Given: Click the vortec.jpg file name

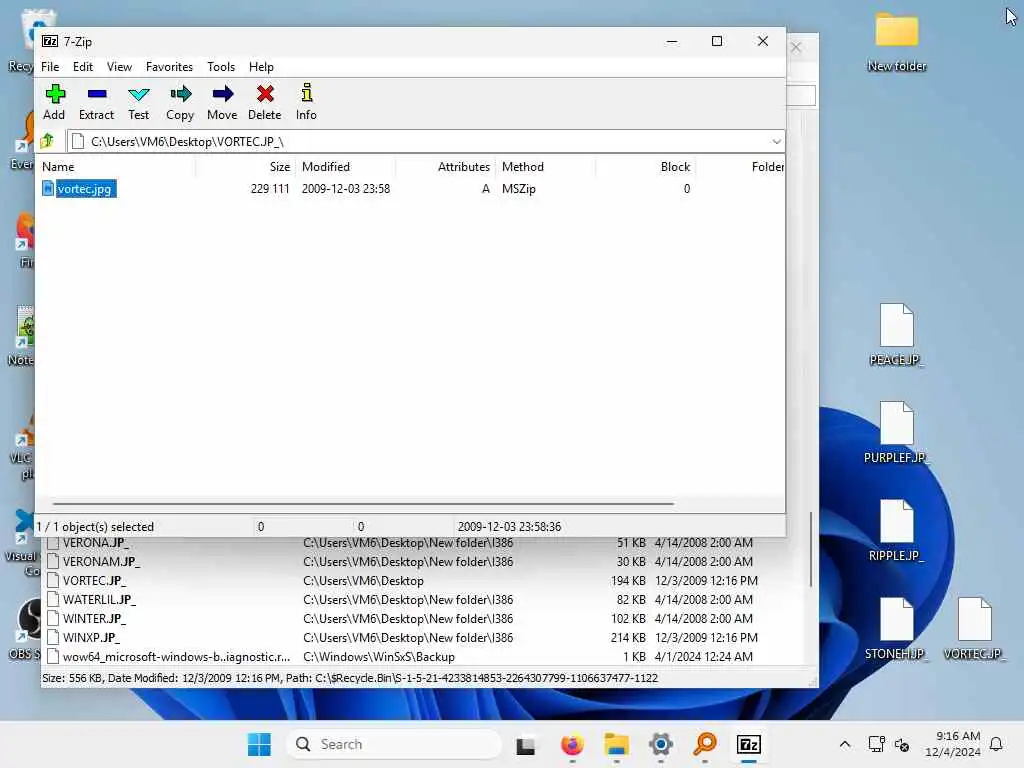Looking at the screenshot, I should coord(84,189).
